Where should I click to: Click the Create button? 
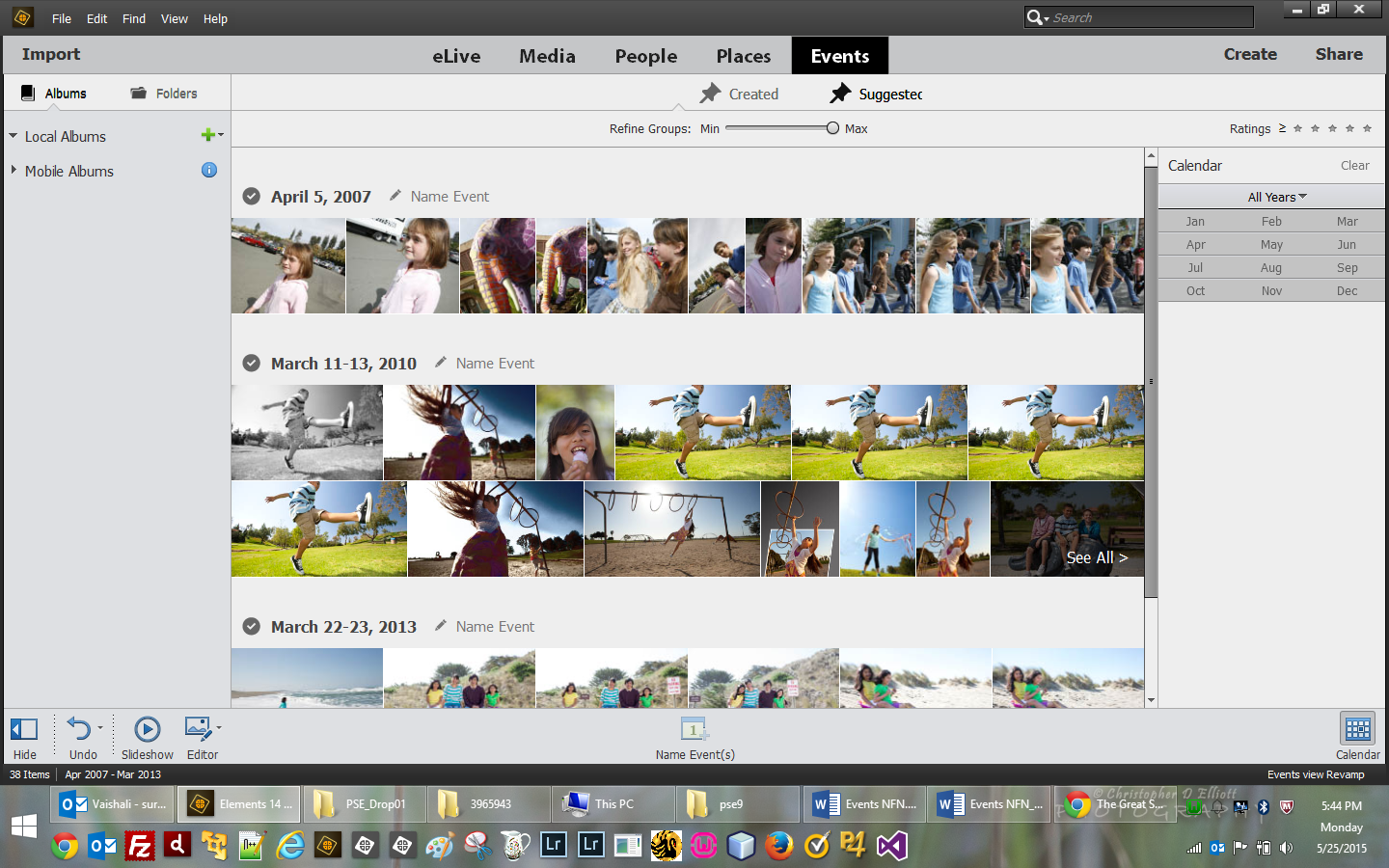coord(1250,54)
